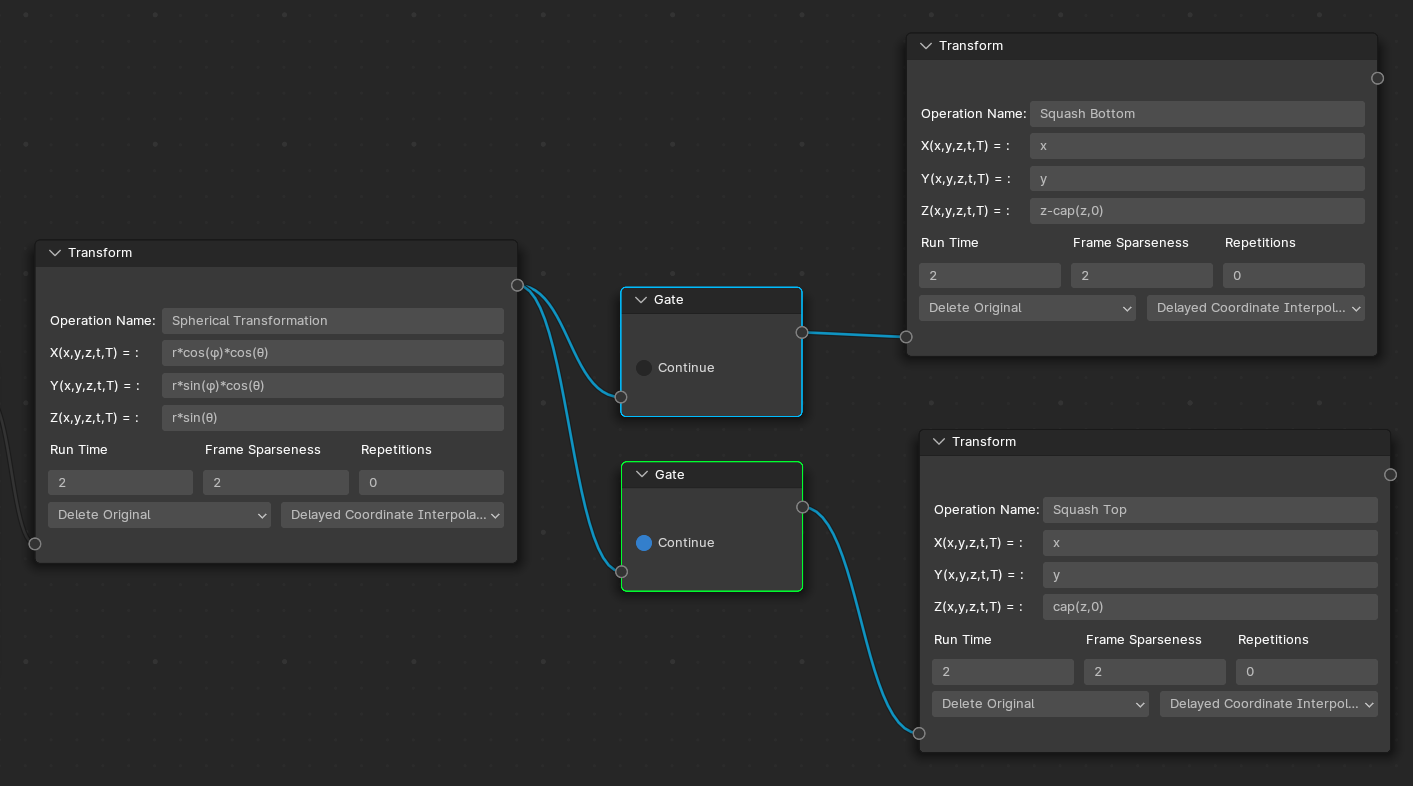Click the Spherical Transformation operation name field
Viewport: 1413px width, 786px height.
(x=333, y=321)
